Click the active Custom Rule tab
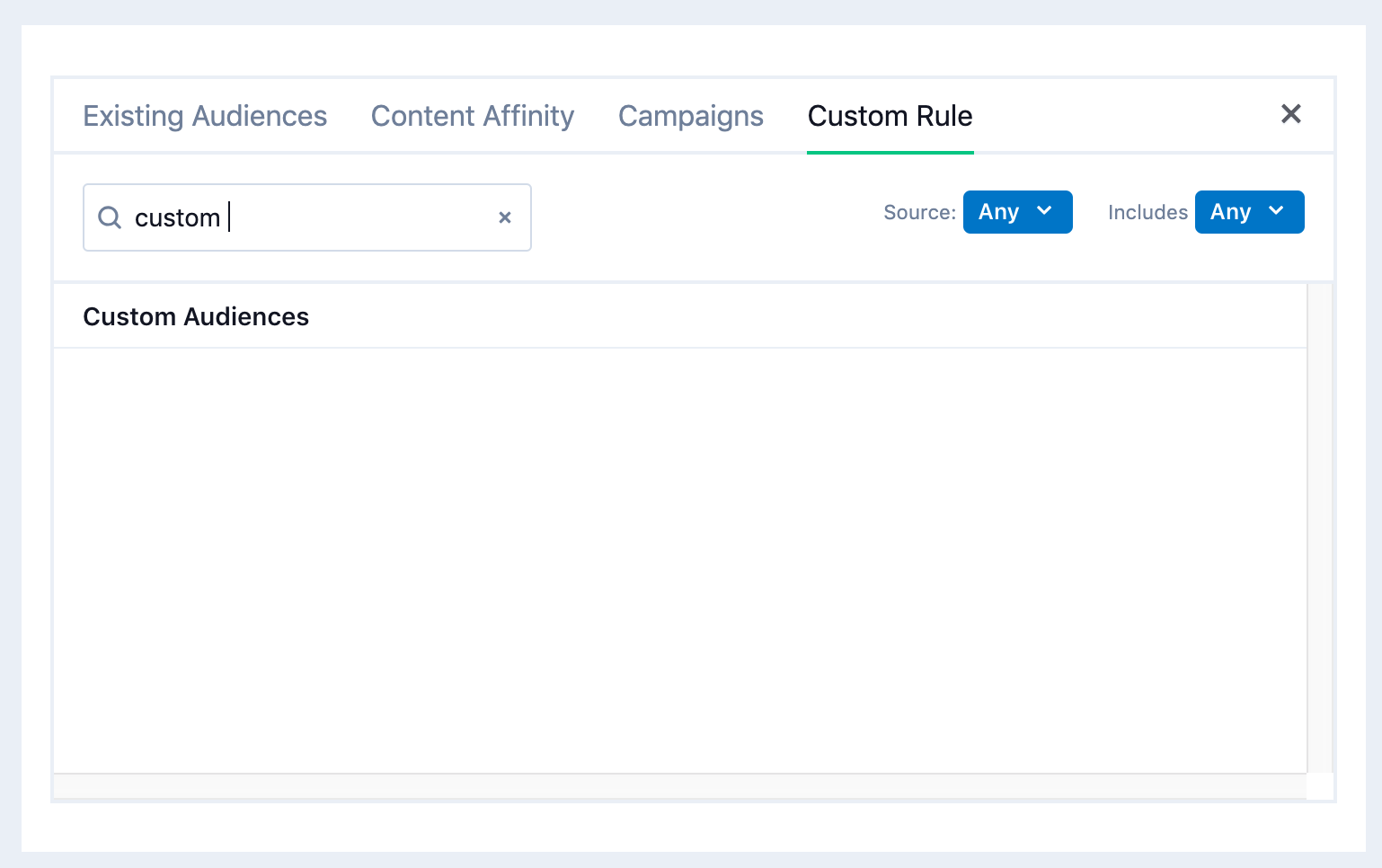This screenshot has width=1382, height=868. pos(890,116)
